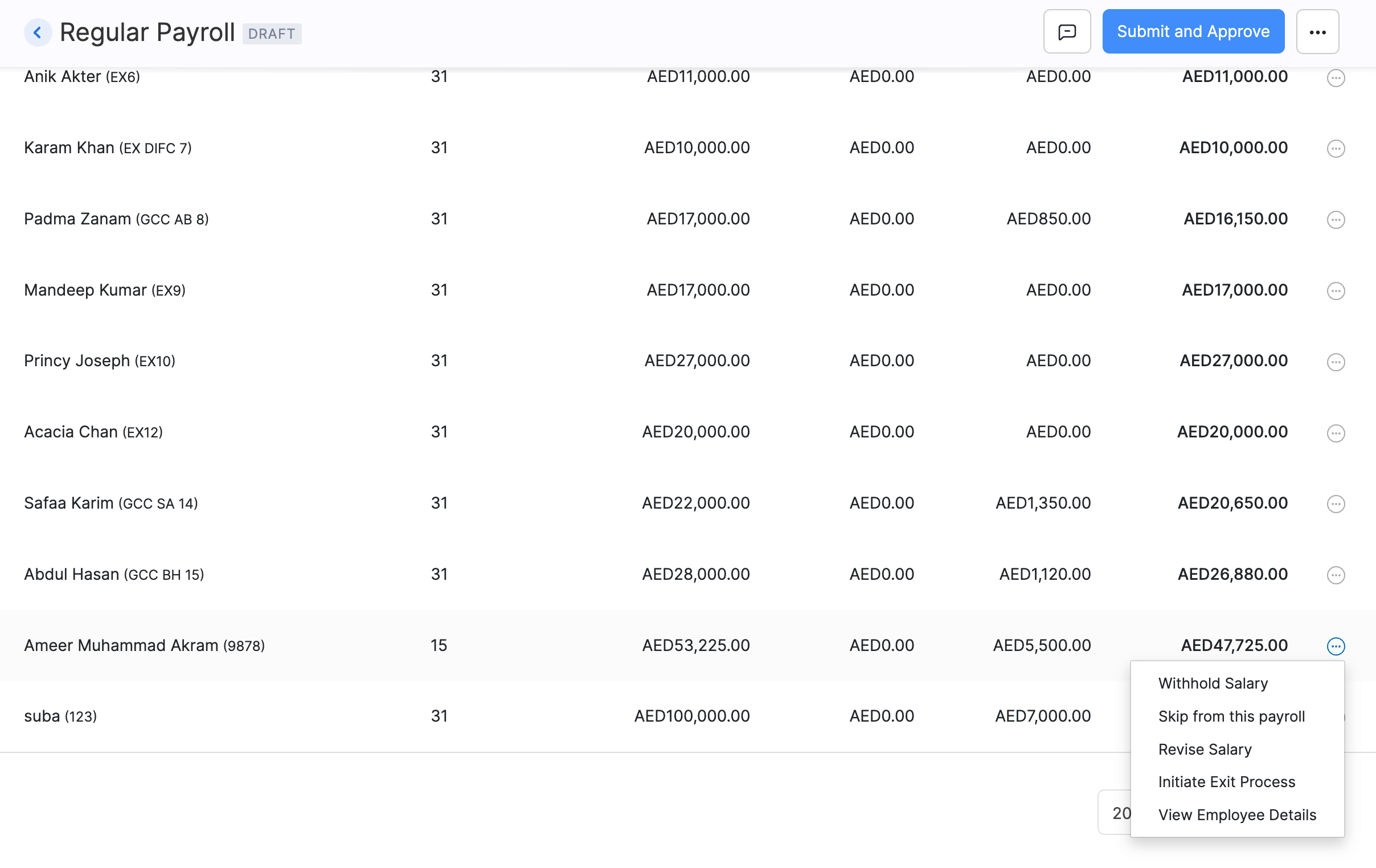Select Skip from this payroll option

(x=1231, y=716)
